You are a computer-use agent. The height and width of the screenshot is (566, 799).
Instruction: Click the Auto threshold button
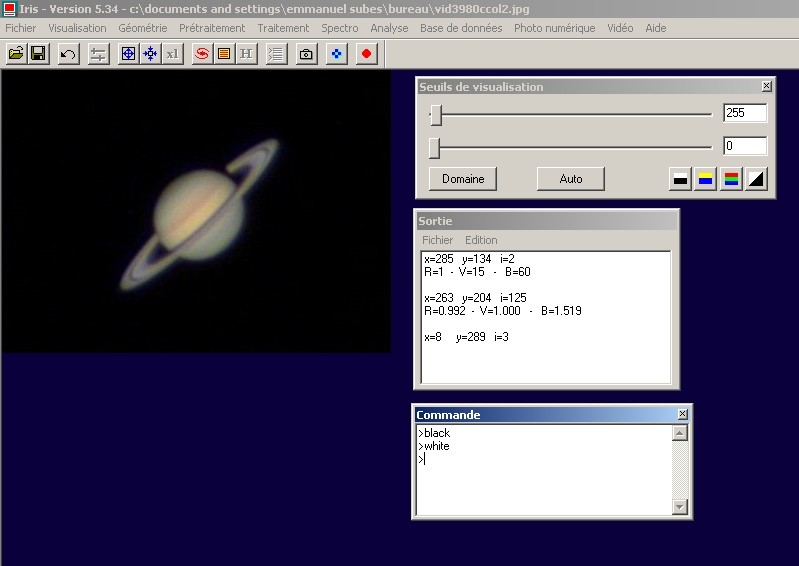coord(571,179)
